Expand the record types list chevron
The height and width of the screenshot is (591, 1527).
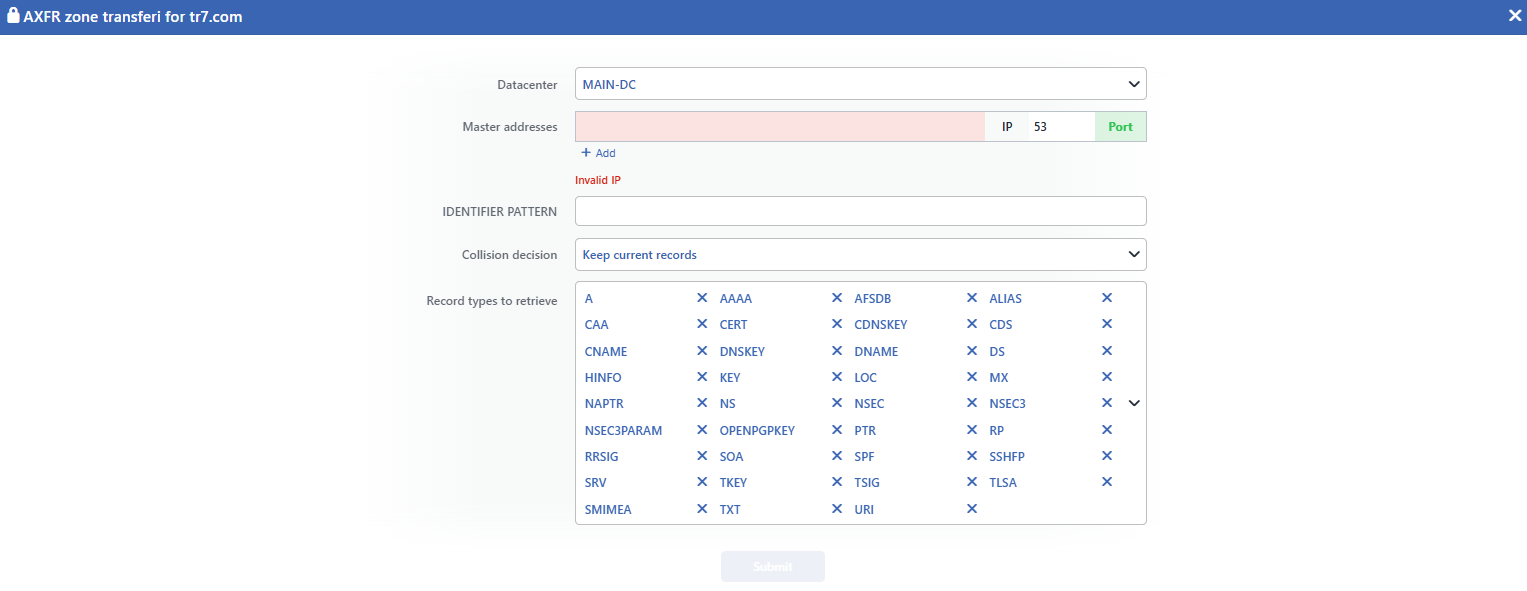(x=1134, y=403)
